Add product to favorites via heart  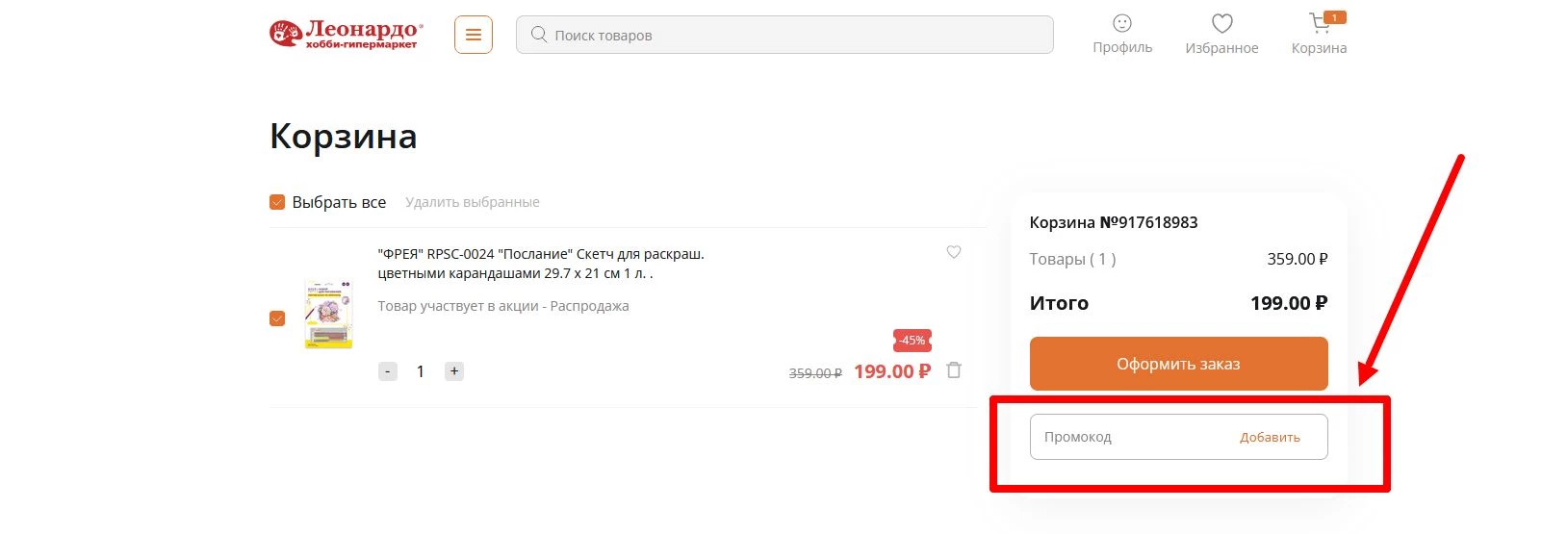coord(954,252)
